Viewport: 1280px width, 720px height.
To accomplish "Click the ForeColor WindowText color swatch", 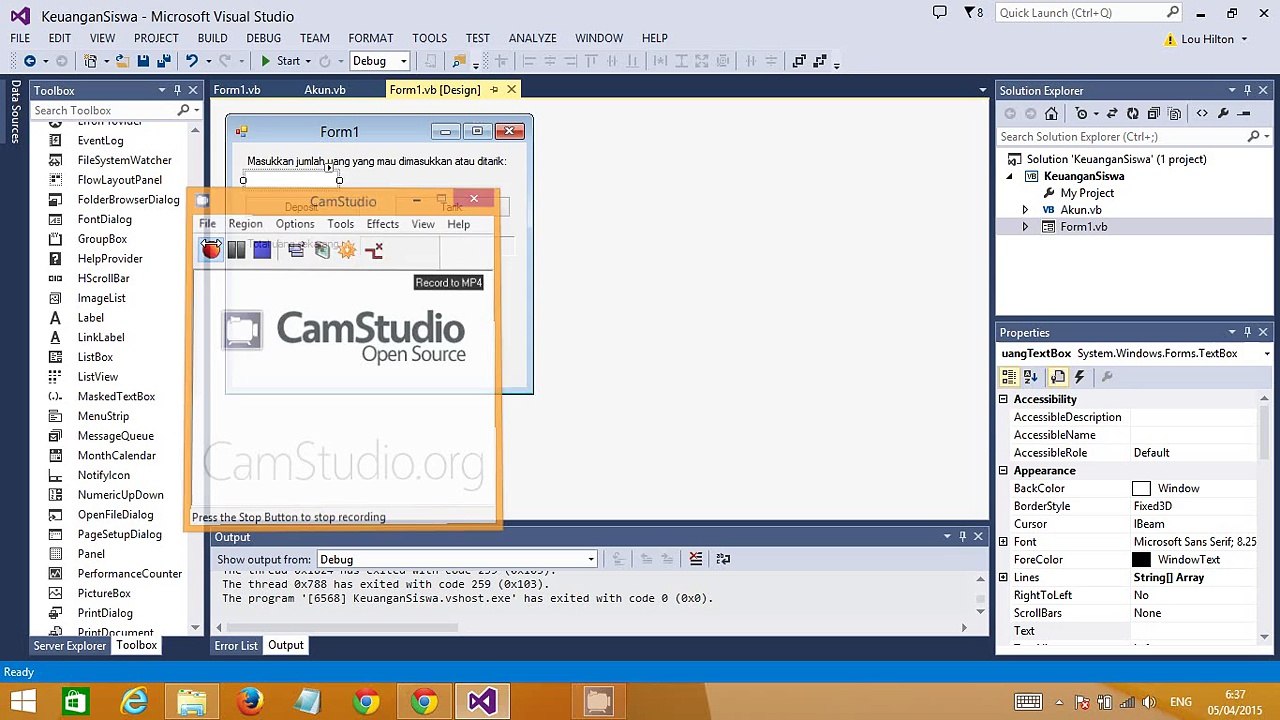I will (x=1141, y=560).
